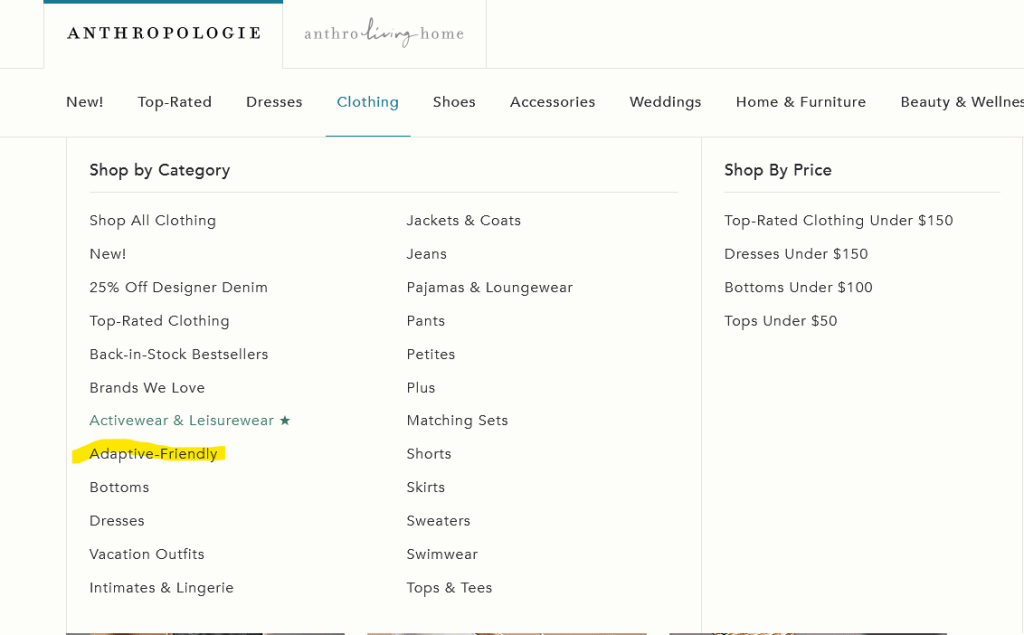
Task: Open the New! navigation menu
Action: (85, 102)
